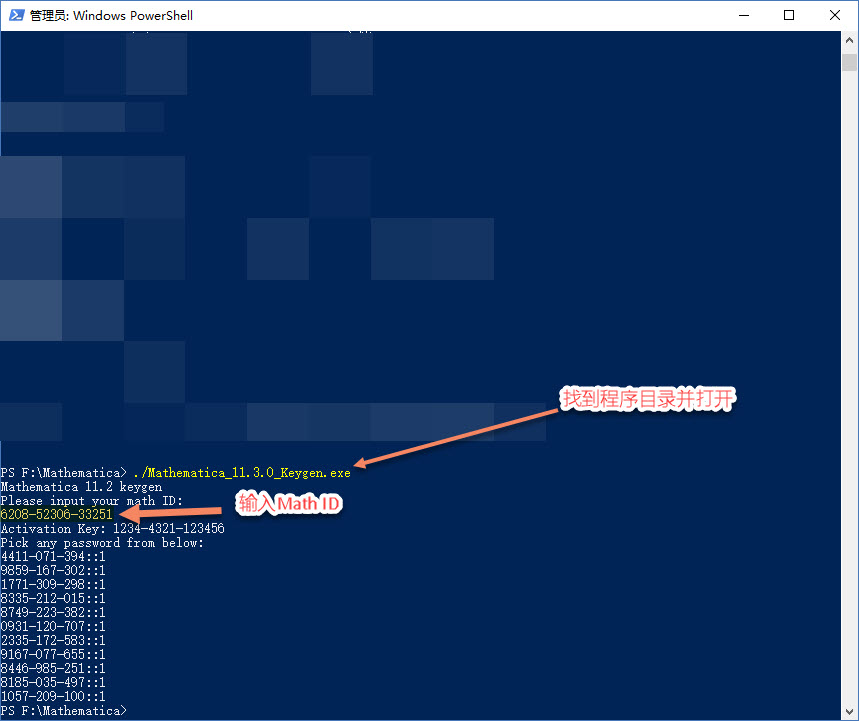Click the '找到程序目录并打开' annotation label
The height and width of the screenshot is (721, 859).
648,398
